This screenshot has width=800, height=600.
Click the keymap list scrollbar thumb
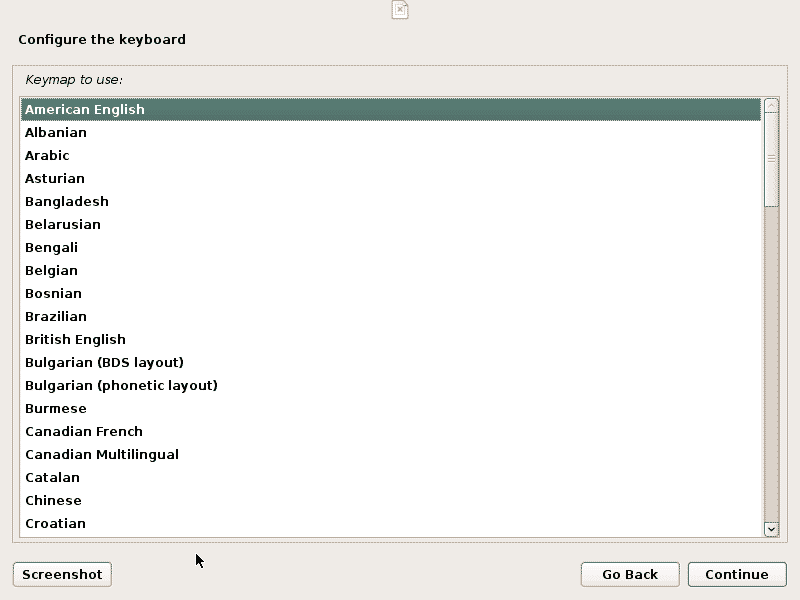771,158
